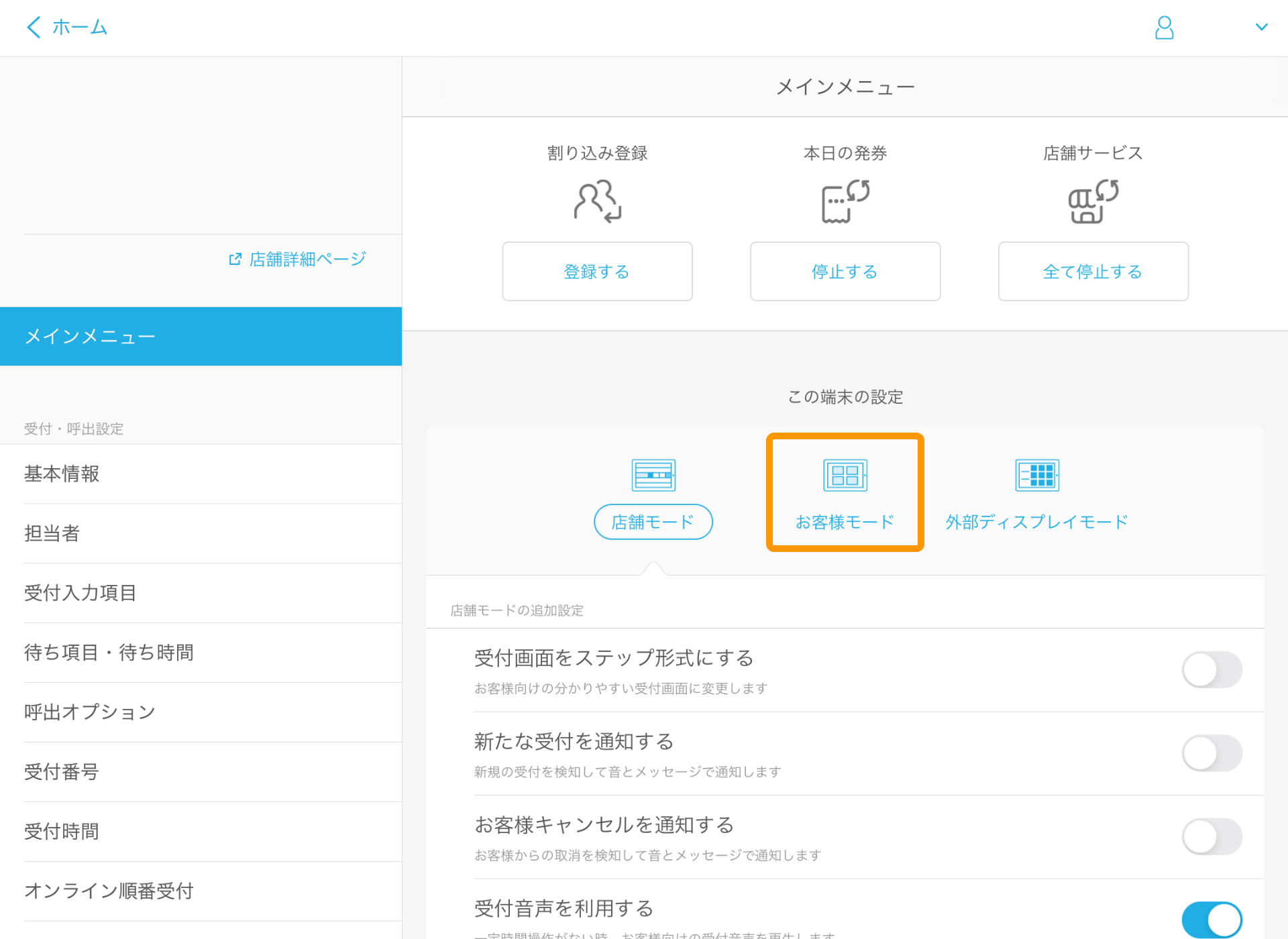Select the 割り込み登録 (interrupt registration) icon
Image resolution: width=1288 pixels, height=939 pixels.
[596, 200]
